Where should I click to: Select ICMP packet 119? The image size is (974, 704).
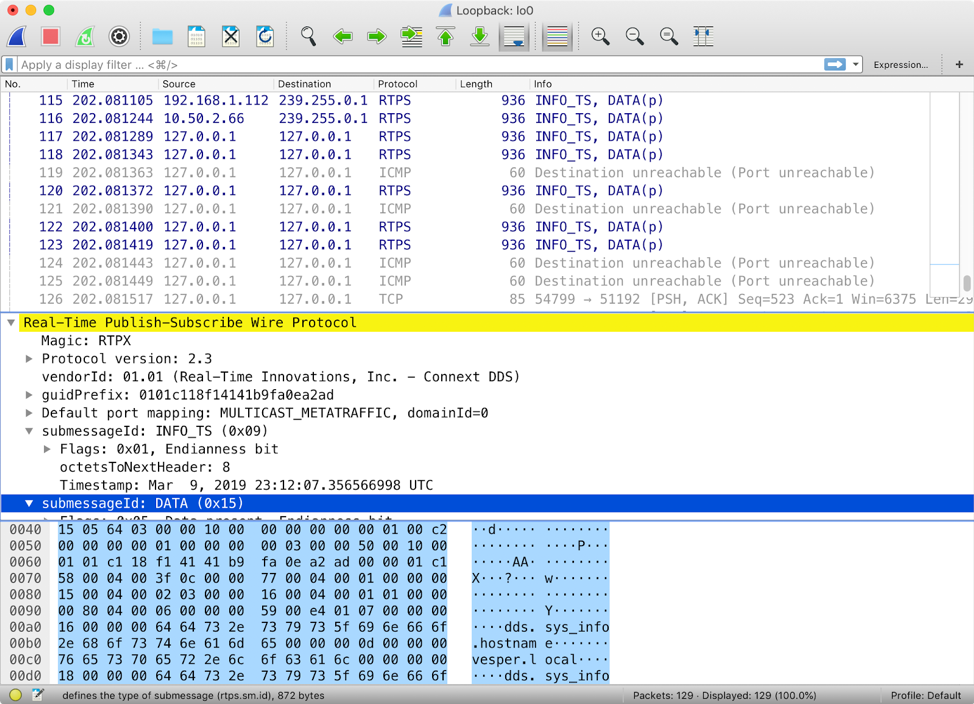(x=465, y=173)
